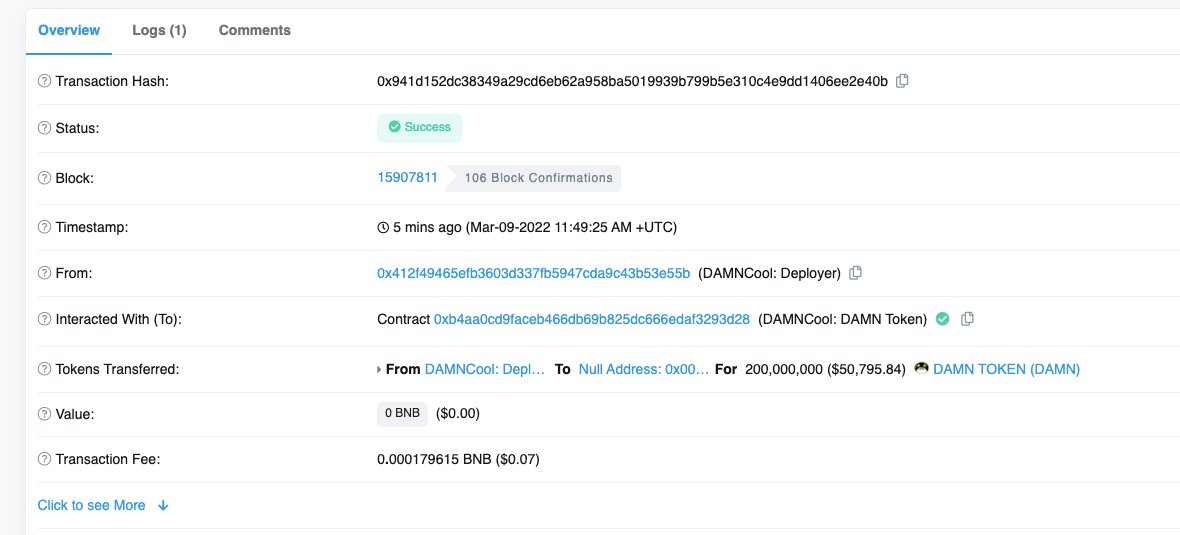Click help icon beside Timestamp
The height and width of the screenshot is (535, 1180).
(44, 227)
